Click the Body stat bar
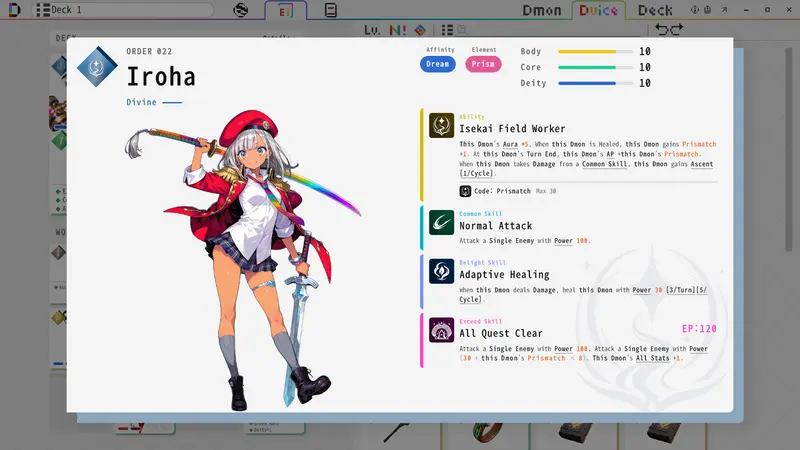800x450 pixels. (x=595, y=52)
